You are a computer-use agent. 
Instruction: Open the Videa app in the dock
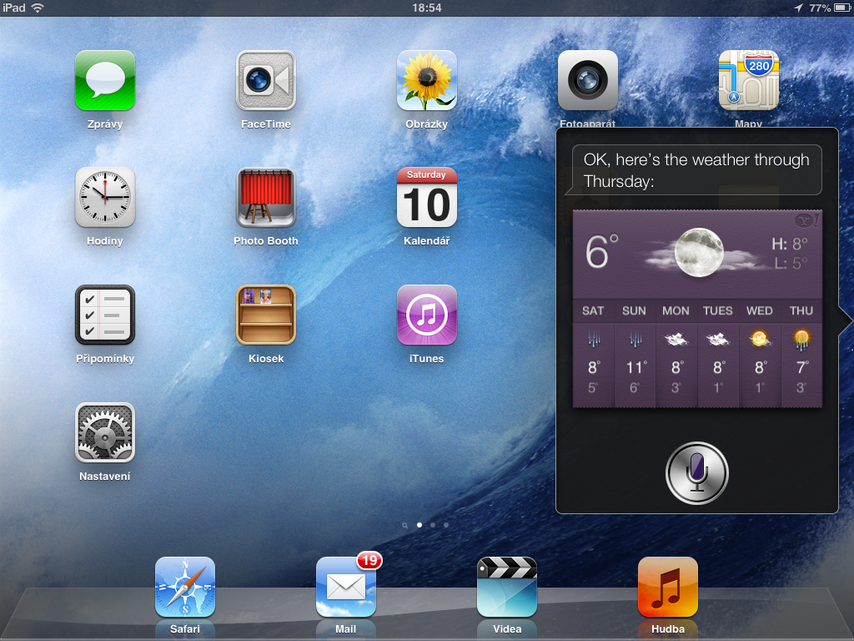(x=507, y=587)
